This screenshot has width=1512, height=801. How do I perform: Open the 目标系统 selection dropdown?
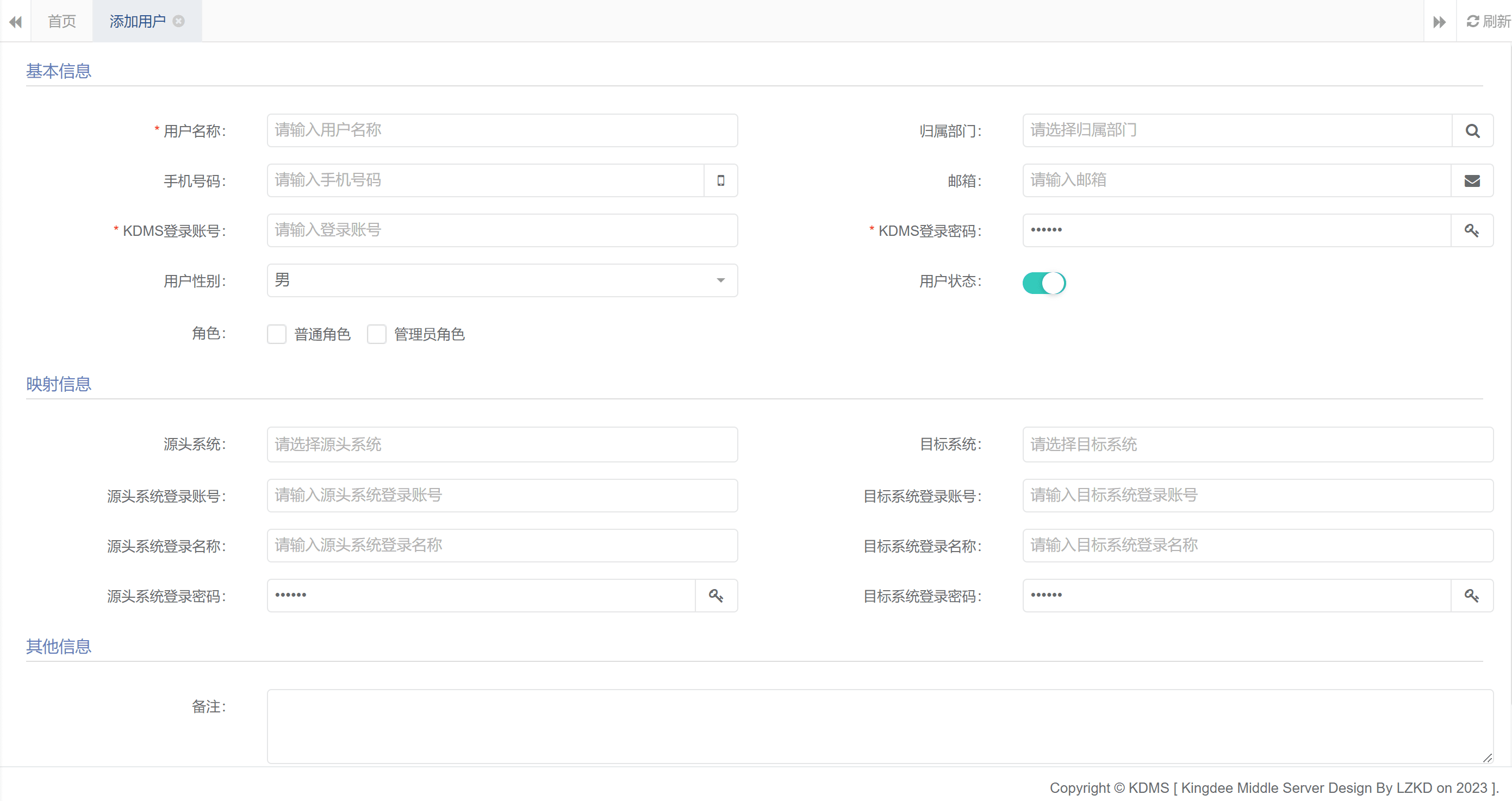click(x=1257, y=444)
